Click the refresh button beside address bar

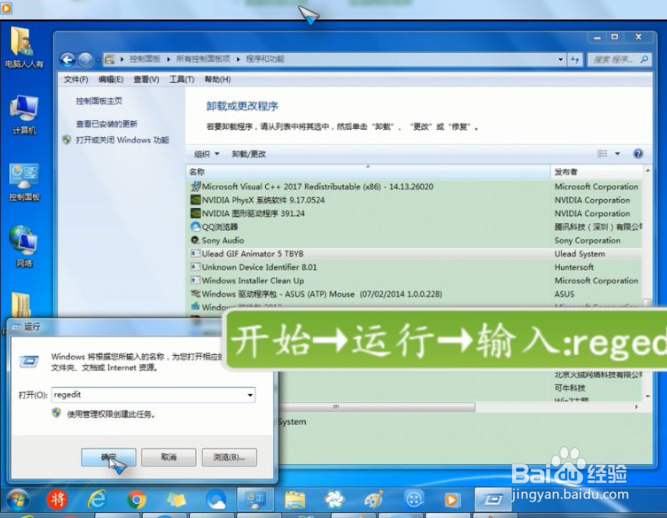[575, 60]
